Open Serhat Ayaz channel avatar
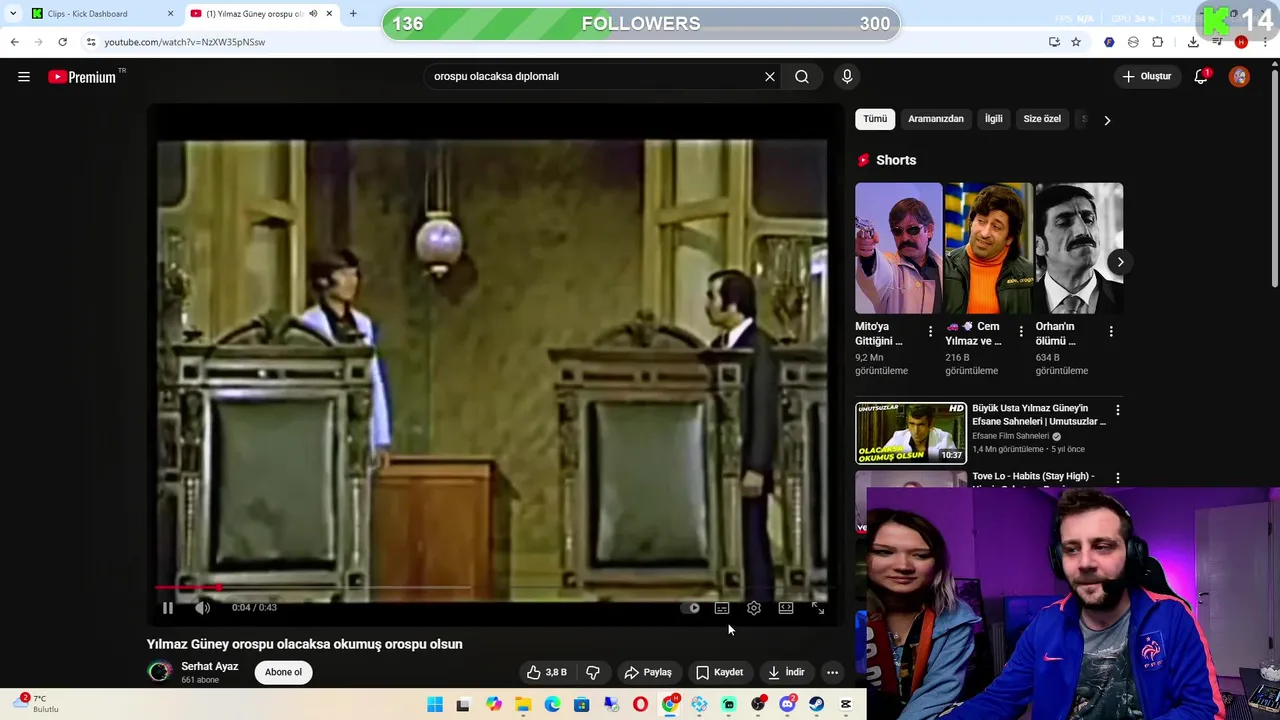 [x=159, y=672]
